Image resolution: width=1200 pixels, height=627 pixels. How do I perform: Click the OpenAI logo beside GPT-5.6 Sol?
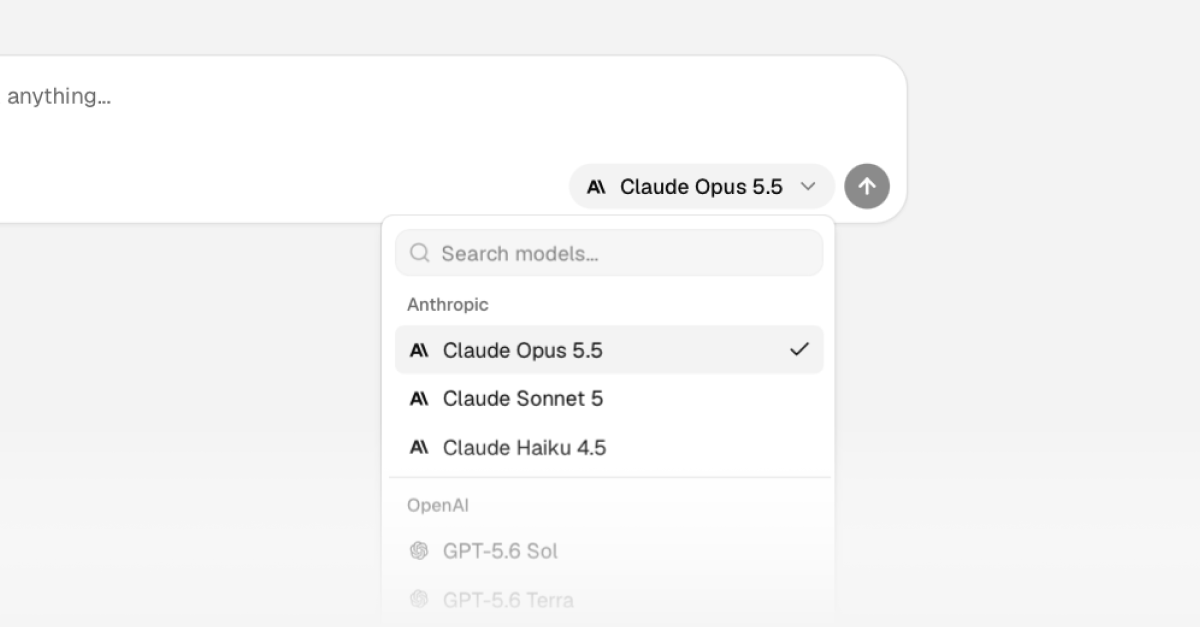click(x=419, y=551)
